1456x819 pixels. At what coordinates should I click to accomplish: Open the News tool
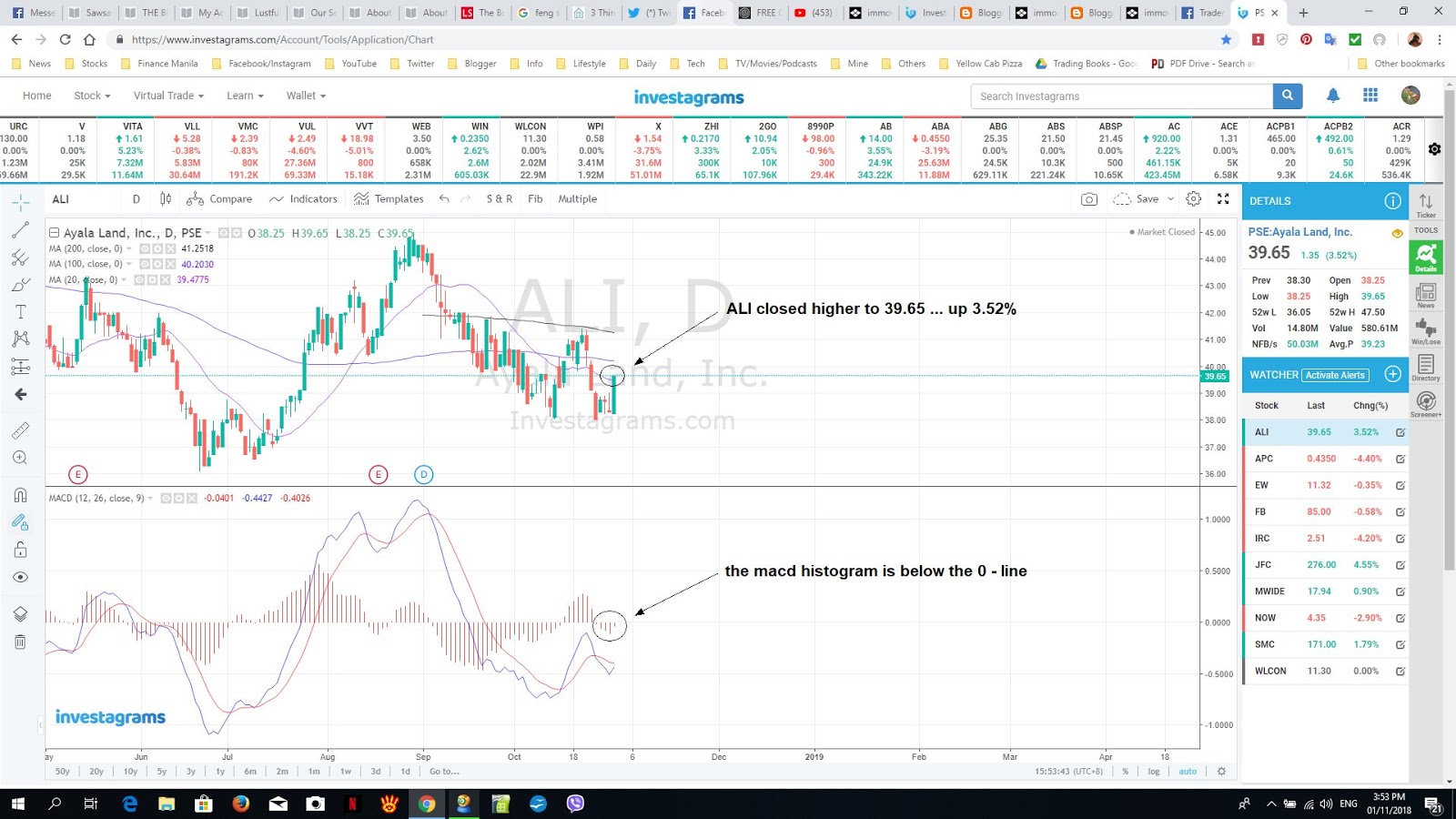(x=1426, y=295)
